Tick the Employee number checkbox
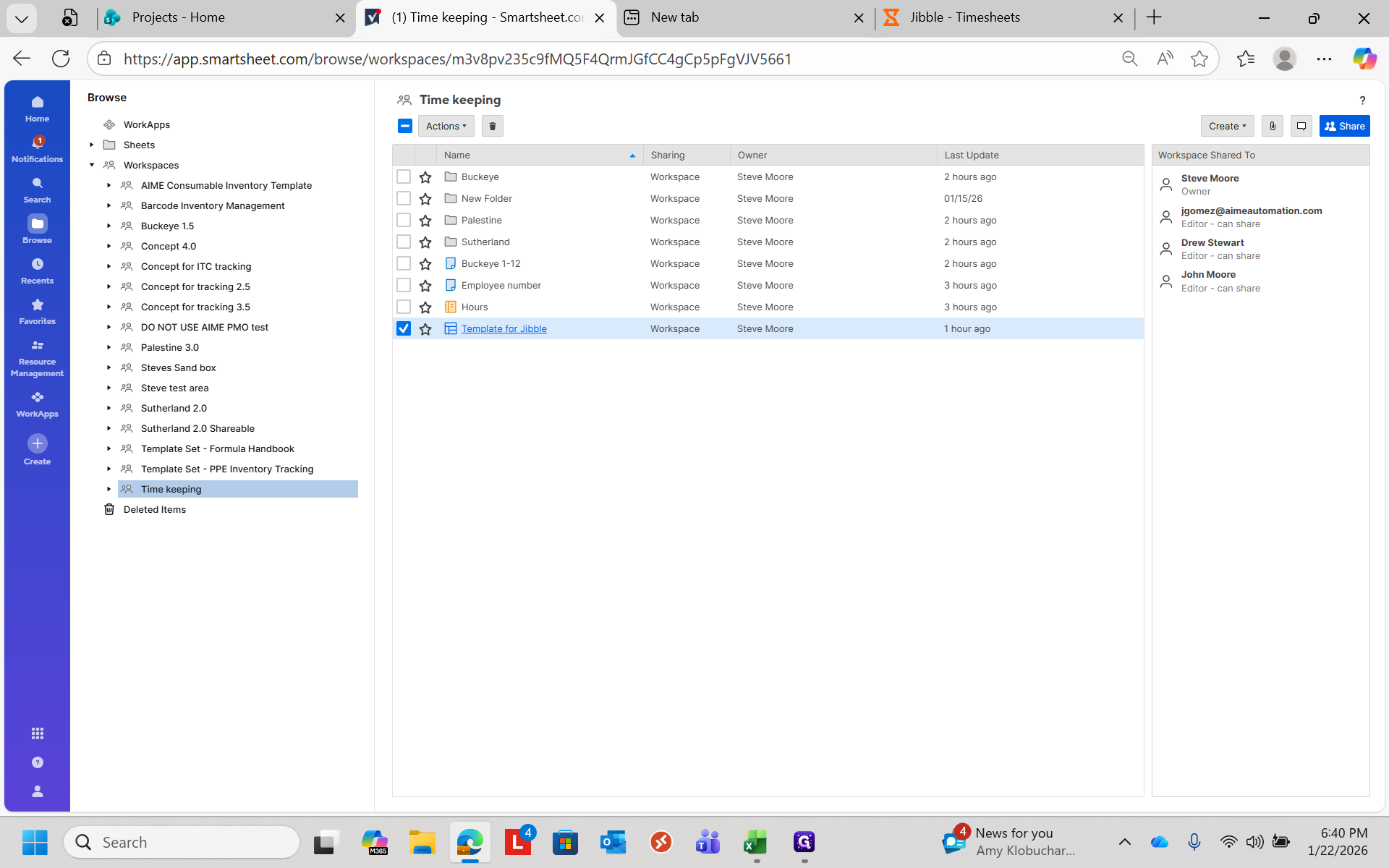1389x868 pixels. [404, 285]
